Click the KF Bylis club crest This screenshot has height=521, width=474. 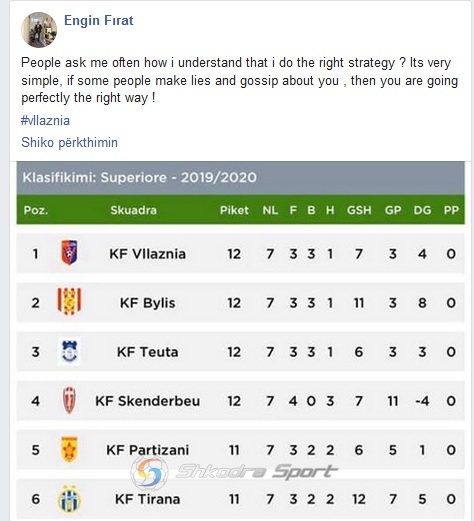pos(69,302)
